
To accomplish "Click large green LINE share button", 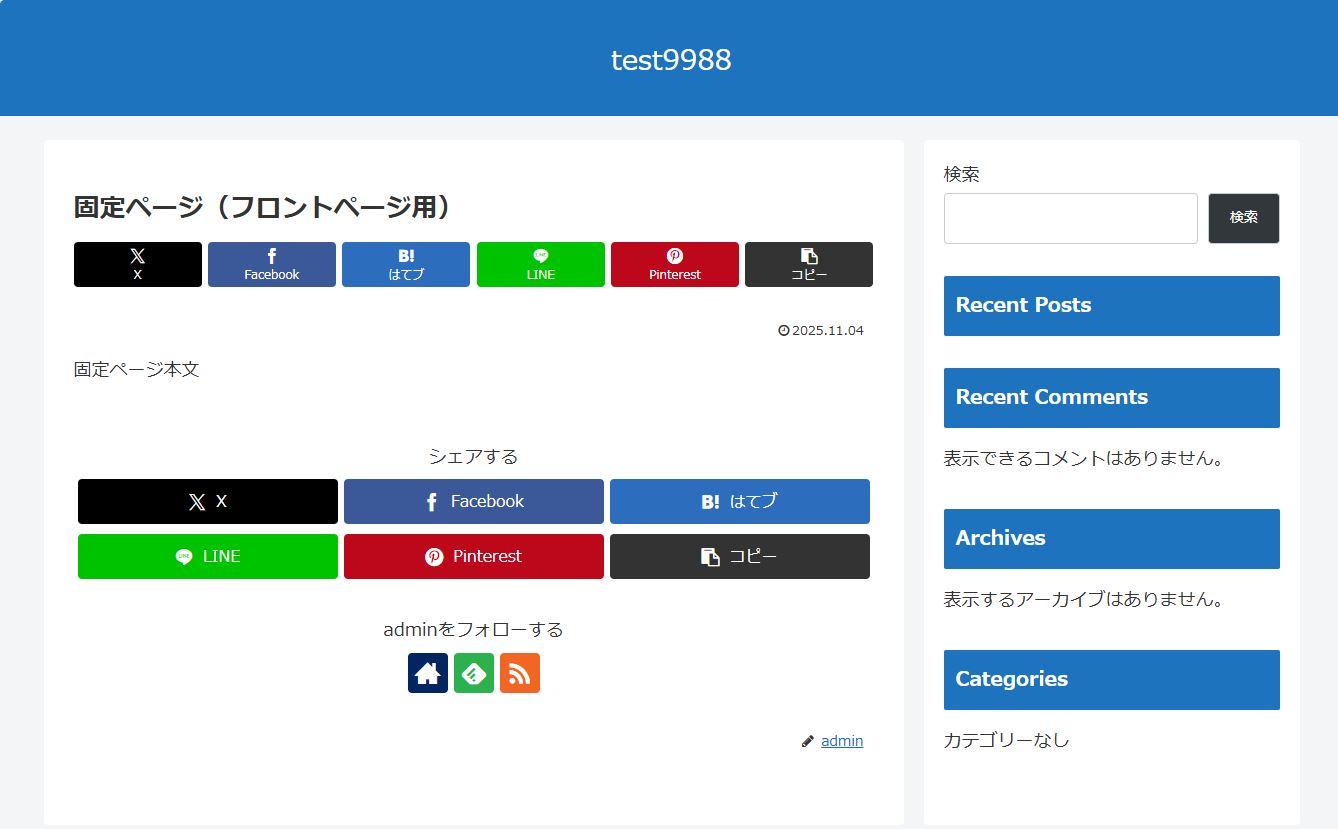I will [208, 556].
